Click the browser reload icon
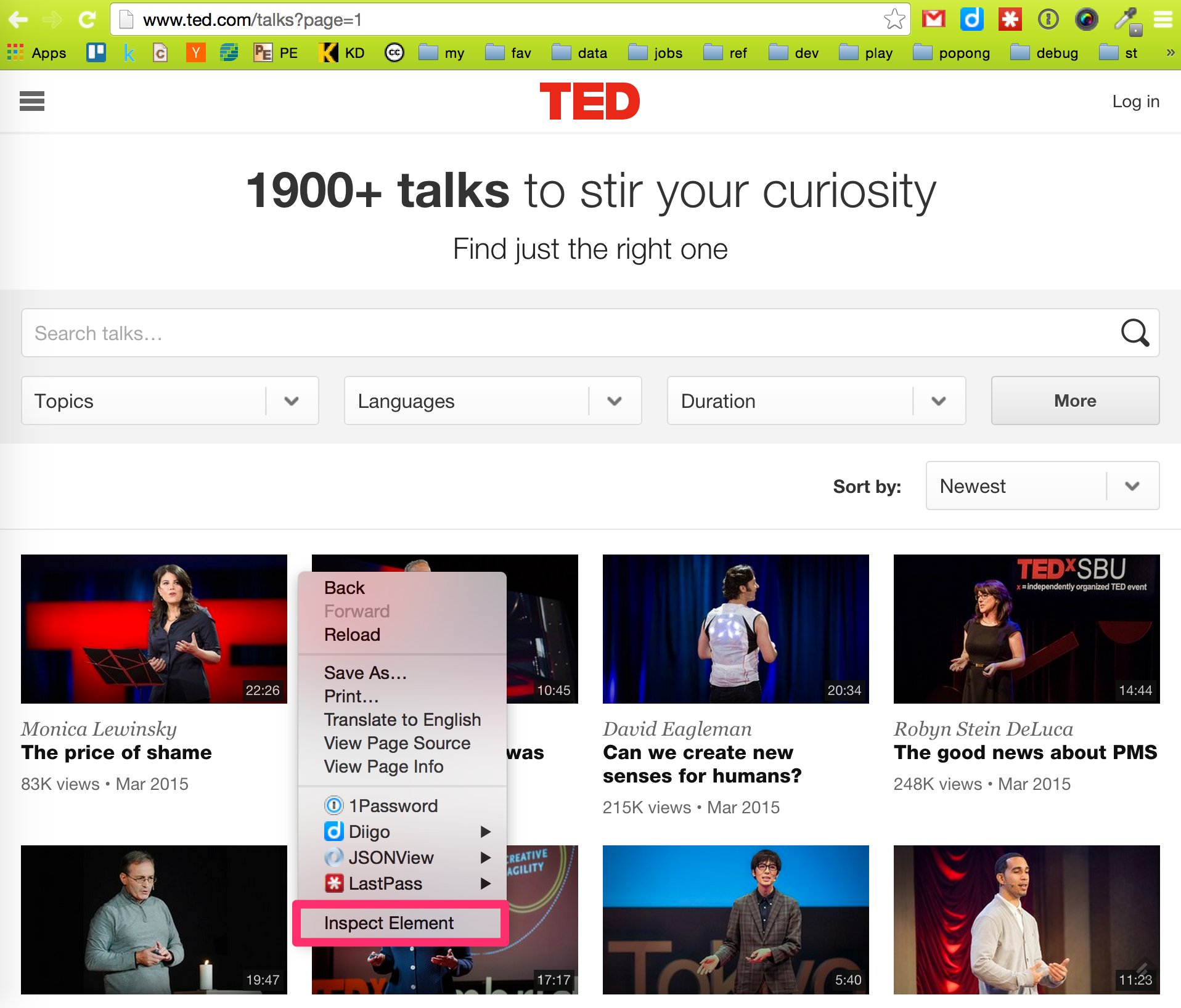 pos(88,20)
